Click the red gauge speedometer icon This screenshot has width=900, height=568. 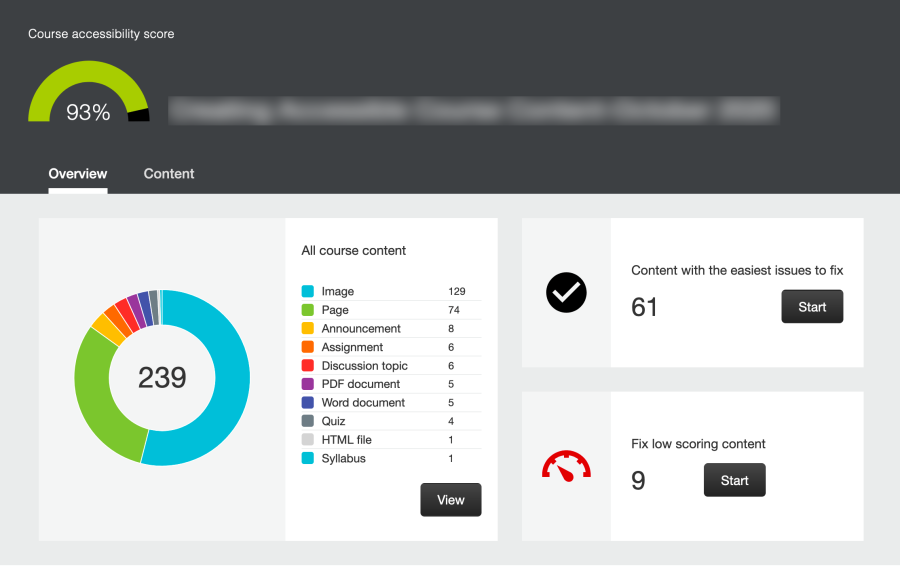[x=566, y=466]
